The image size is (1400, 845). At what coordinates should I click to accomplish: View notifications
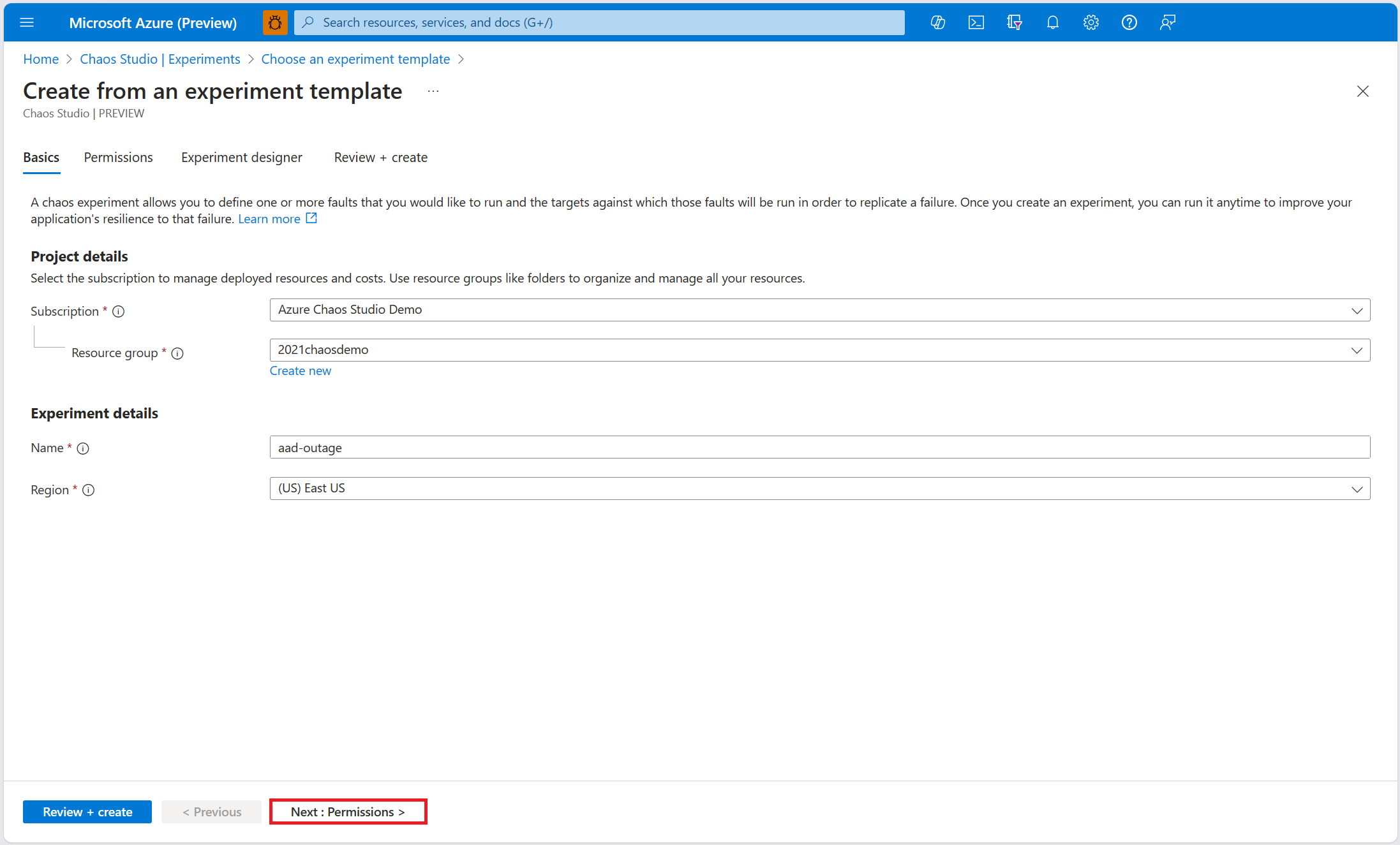coord(1052,22)
